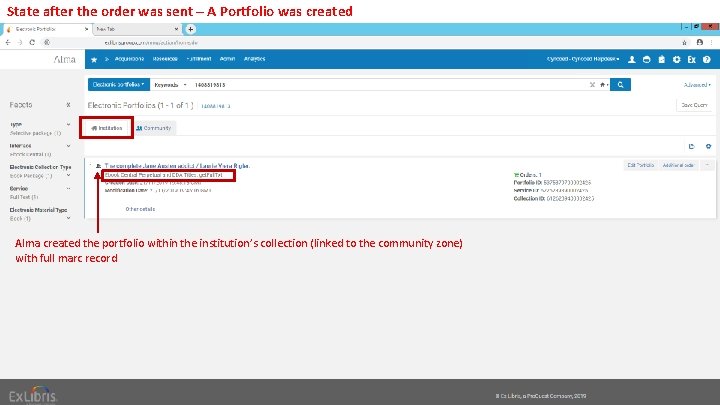
Task: Open a new browser tab with plus
Action: tap(190, 29)
